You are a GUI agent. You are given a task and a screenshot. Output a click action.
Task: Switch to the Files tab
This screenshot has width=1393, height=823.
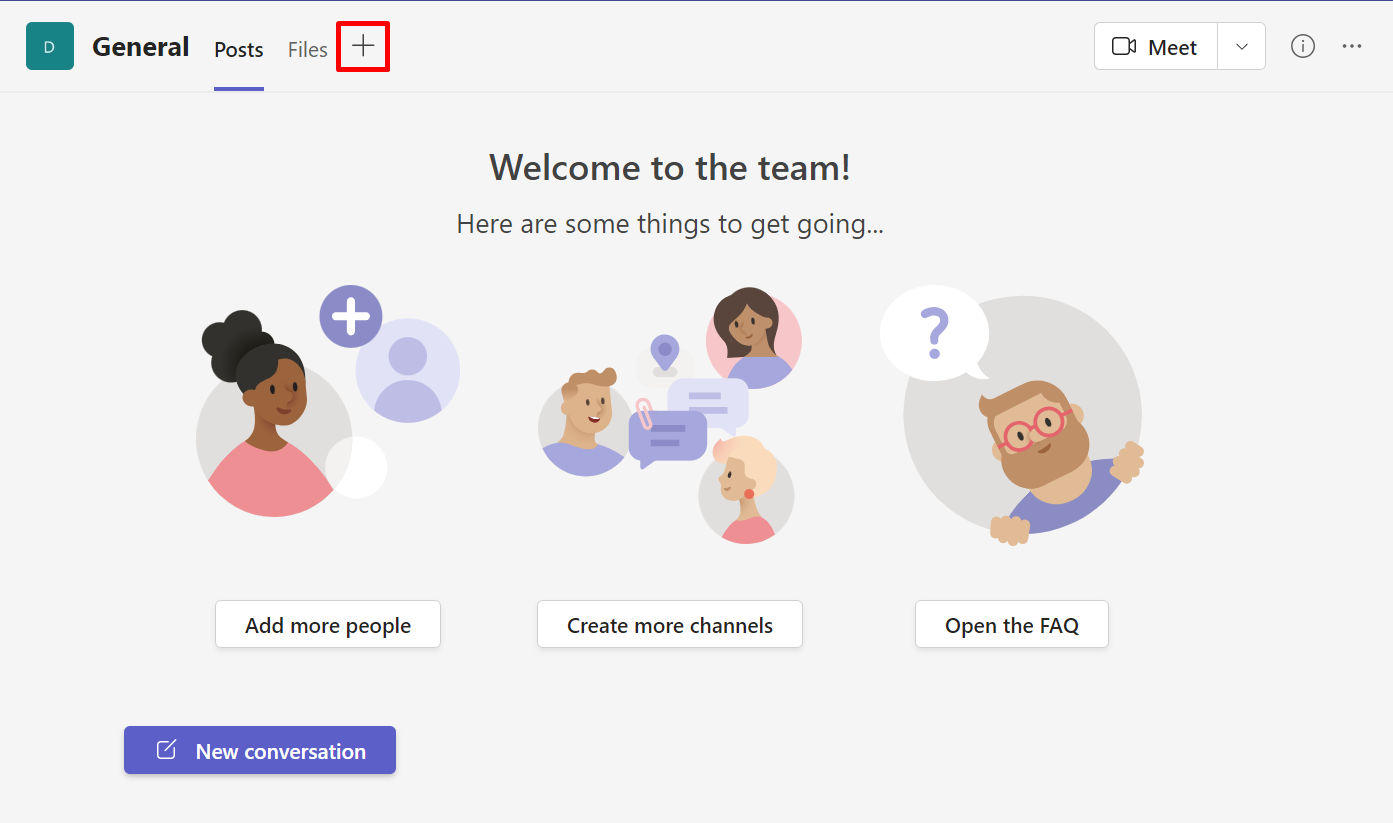coord(307,50)
